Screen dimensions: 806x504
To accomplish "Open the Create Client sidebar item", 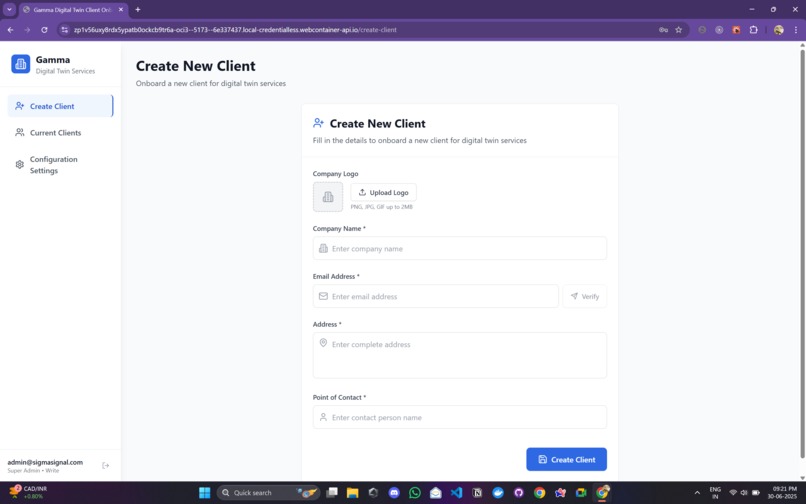I will (x=60, y=106).
